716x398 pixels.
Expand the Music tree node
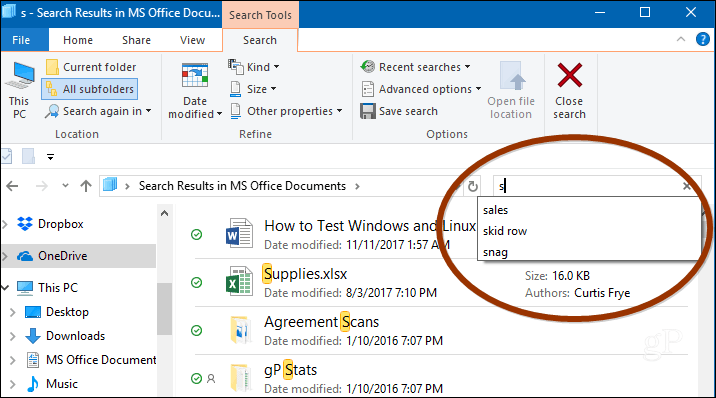point(13,384)
